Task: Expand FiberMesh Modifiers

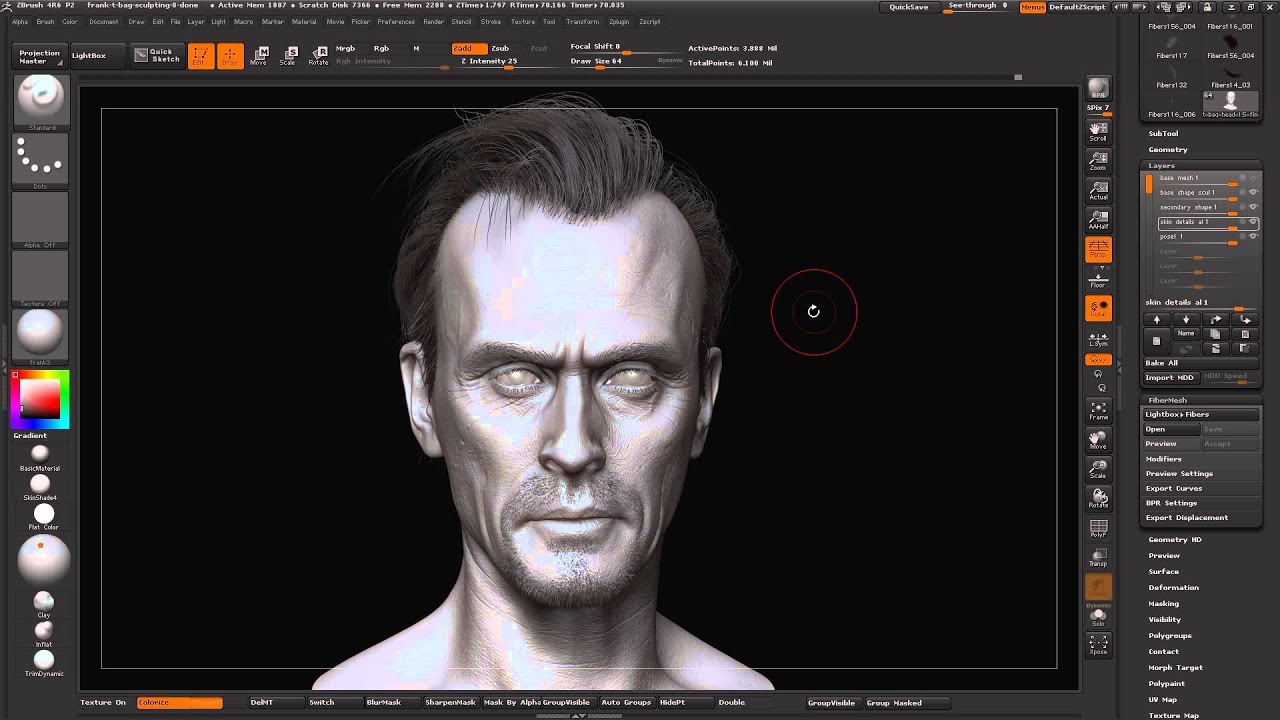Action: [1164, 459]
